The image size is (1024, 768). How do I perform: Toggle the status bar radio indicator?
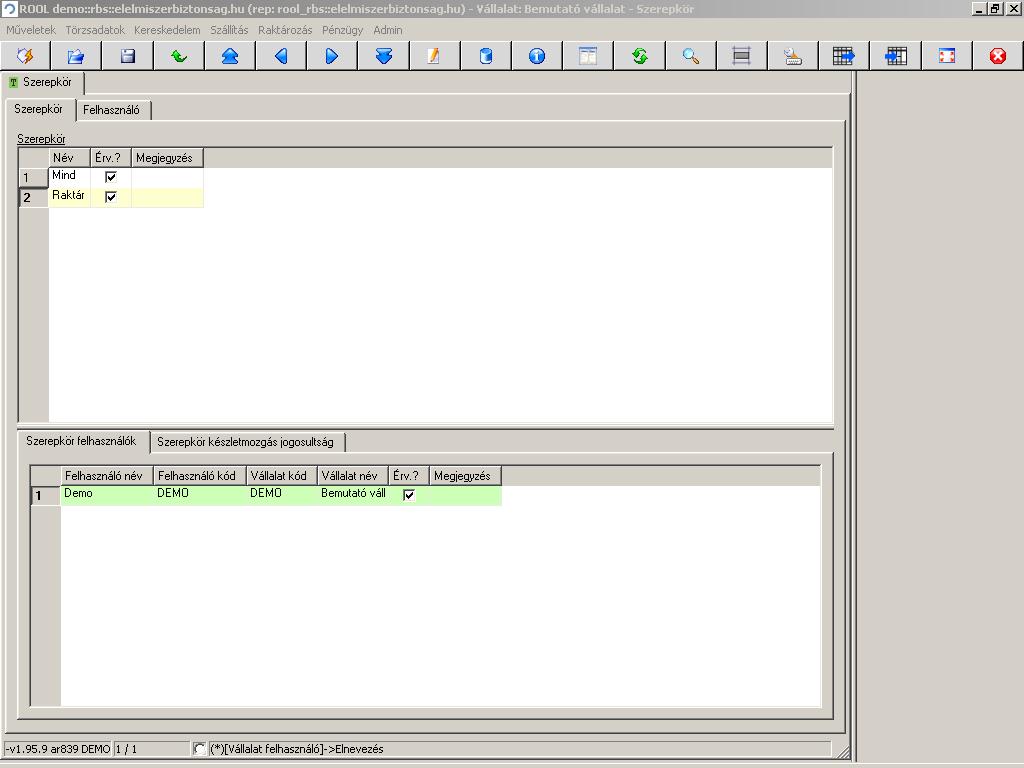tap(199, 748)
